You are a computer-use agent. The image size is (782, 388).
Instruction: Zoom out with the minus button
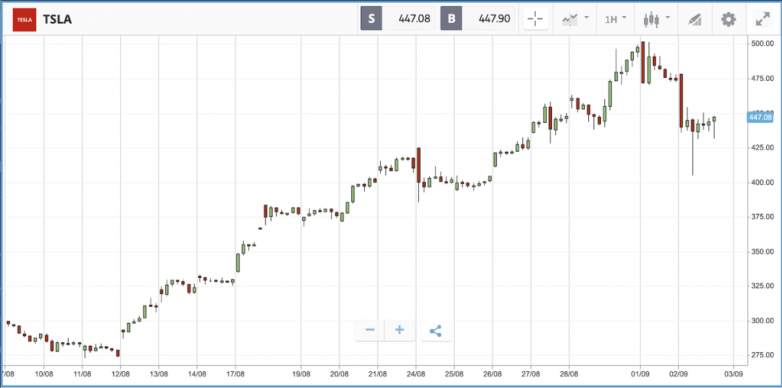[x=370, y=330]
